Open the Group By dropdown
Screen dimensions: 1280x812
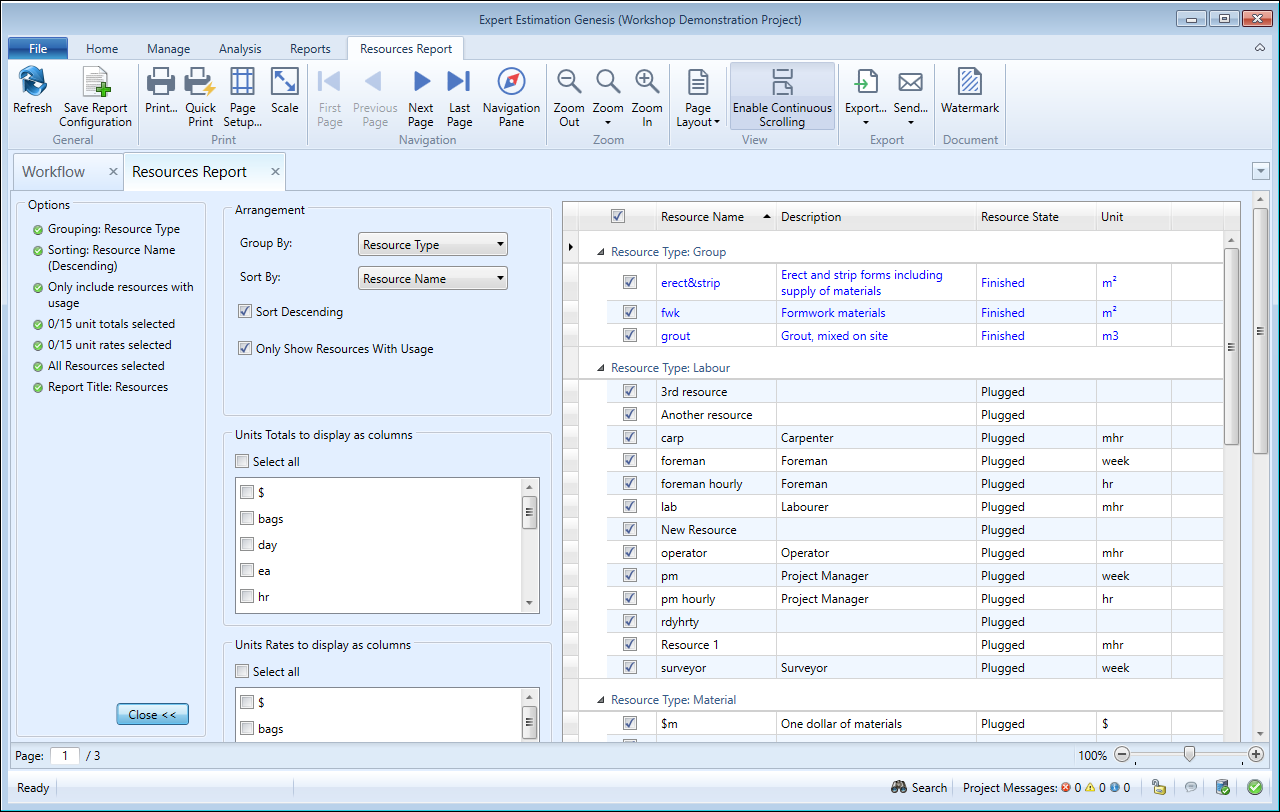tap(432, 245)
